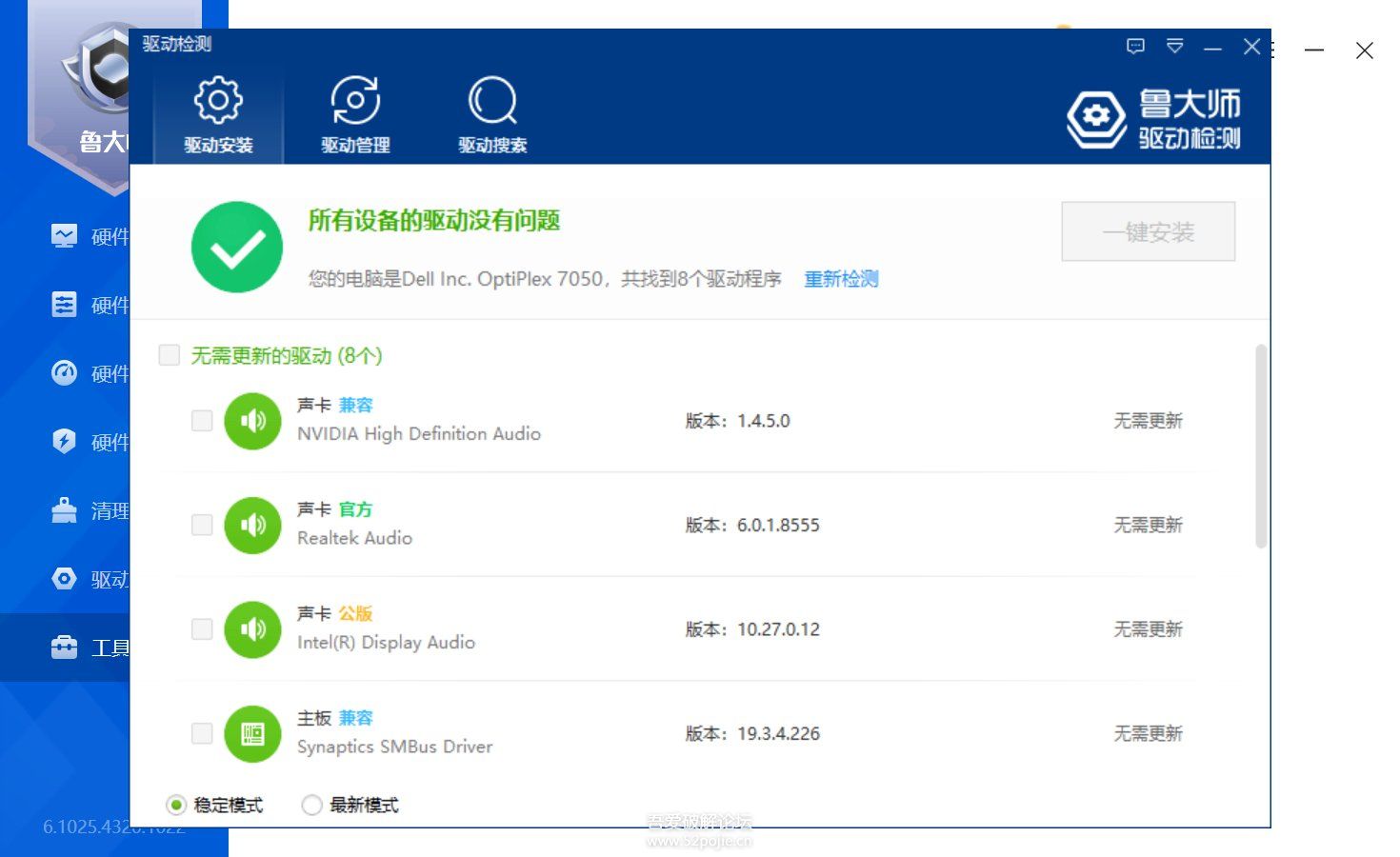
Task: Check the 无需更新的驱动 select-all checkbox
Action: click(x=169, y=354)
